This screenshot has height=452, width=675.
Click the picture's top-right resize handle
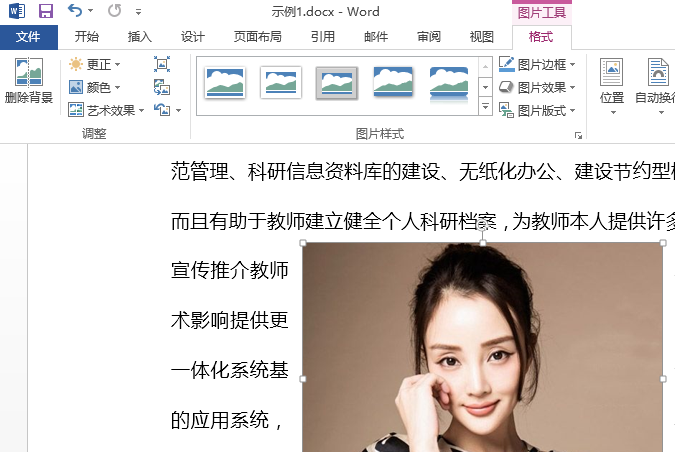(x=663, y=243)
